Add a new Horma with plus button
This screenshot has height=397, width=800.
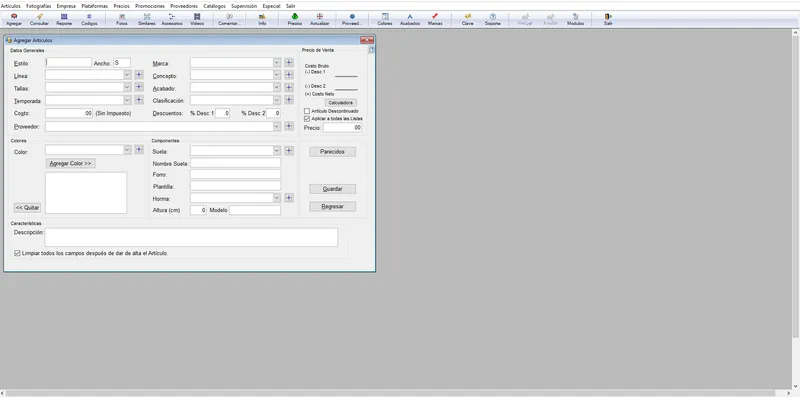click(x=289, y=198)
